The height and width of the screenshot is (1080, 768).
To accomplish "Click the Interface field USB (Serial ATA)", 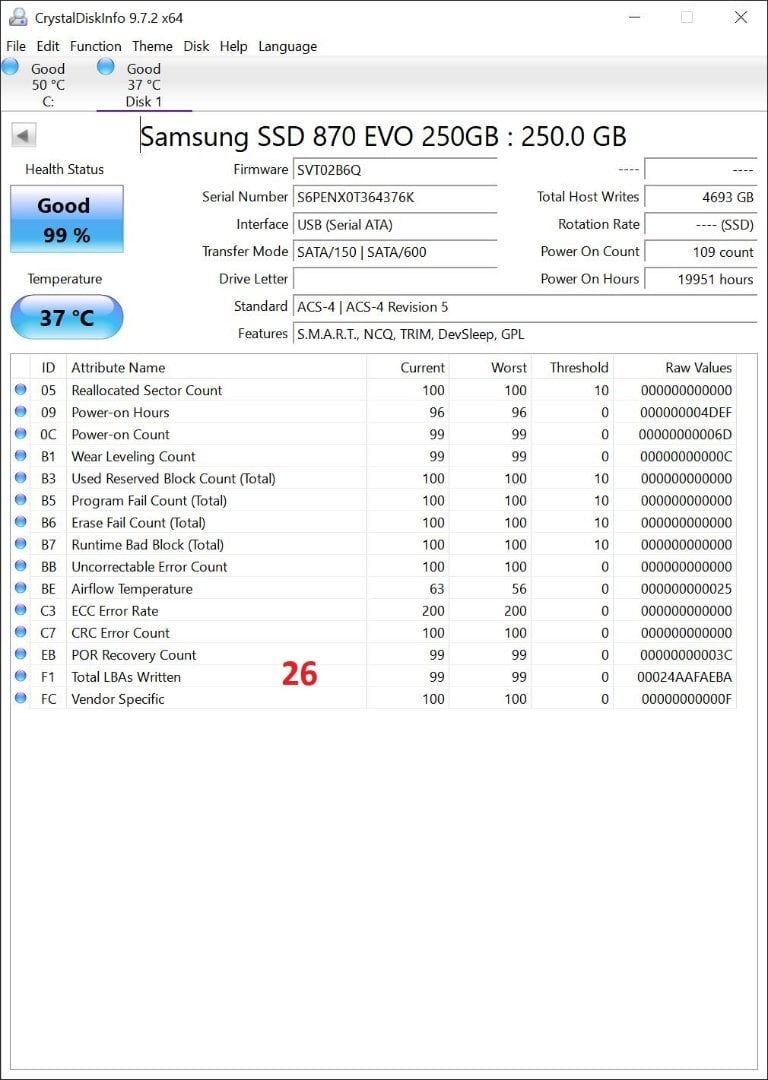I will tap(395, 225).
